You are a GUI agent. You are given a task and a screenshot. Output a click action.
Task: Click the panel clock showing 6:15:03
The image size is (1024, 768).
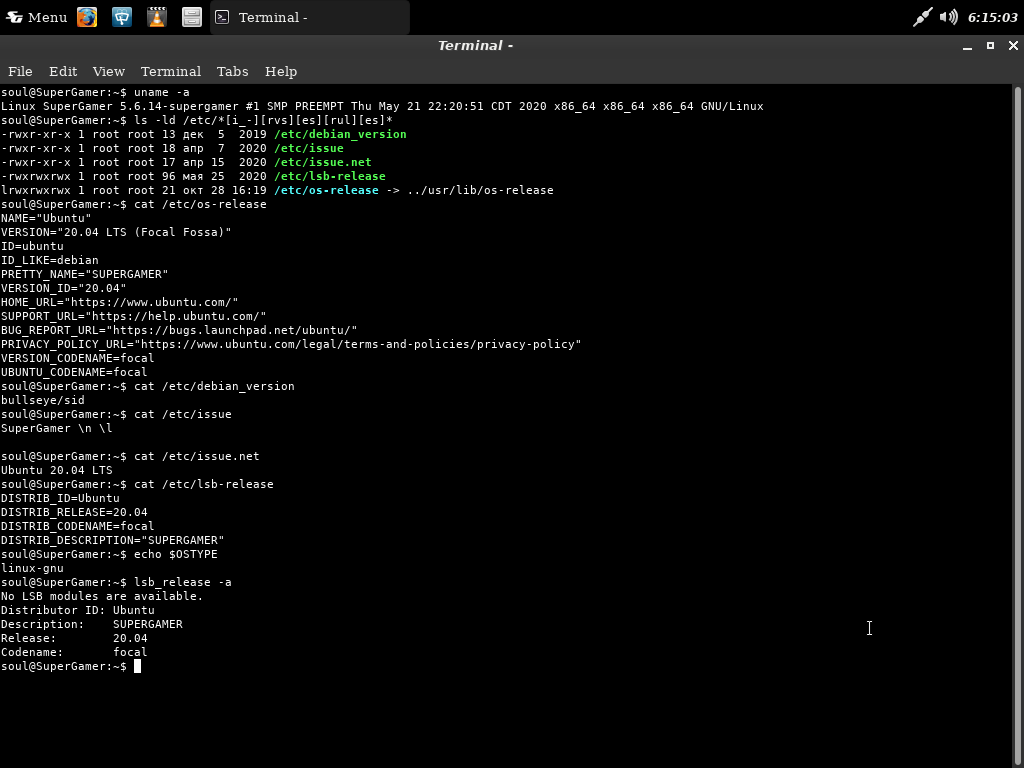(x=992, y=18)
